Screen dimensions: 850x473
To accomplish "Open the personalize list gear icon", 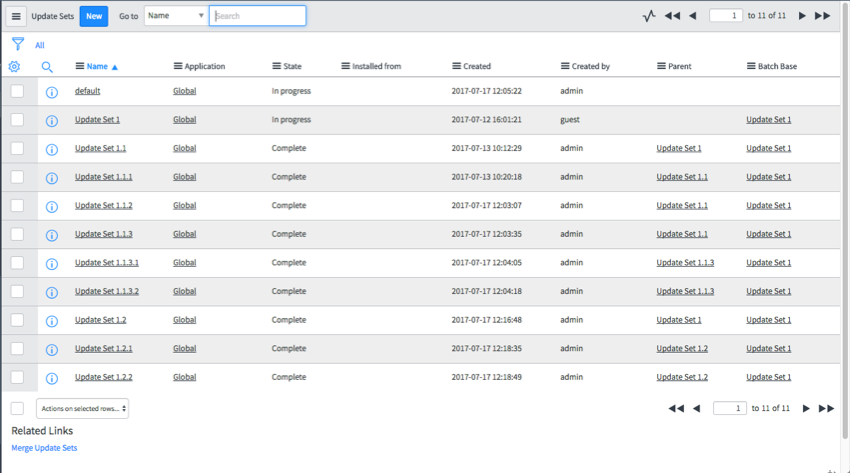I will (x=15, y=67).
